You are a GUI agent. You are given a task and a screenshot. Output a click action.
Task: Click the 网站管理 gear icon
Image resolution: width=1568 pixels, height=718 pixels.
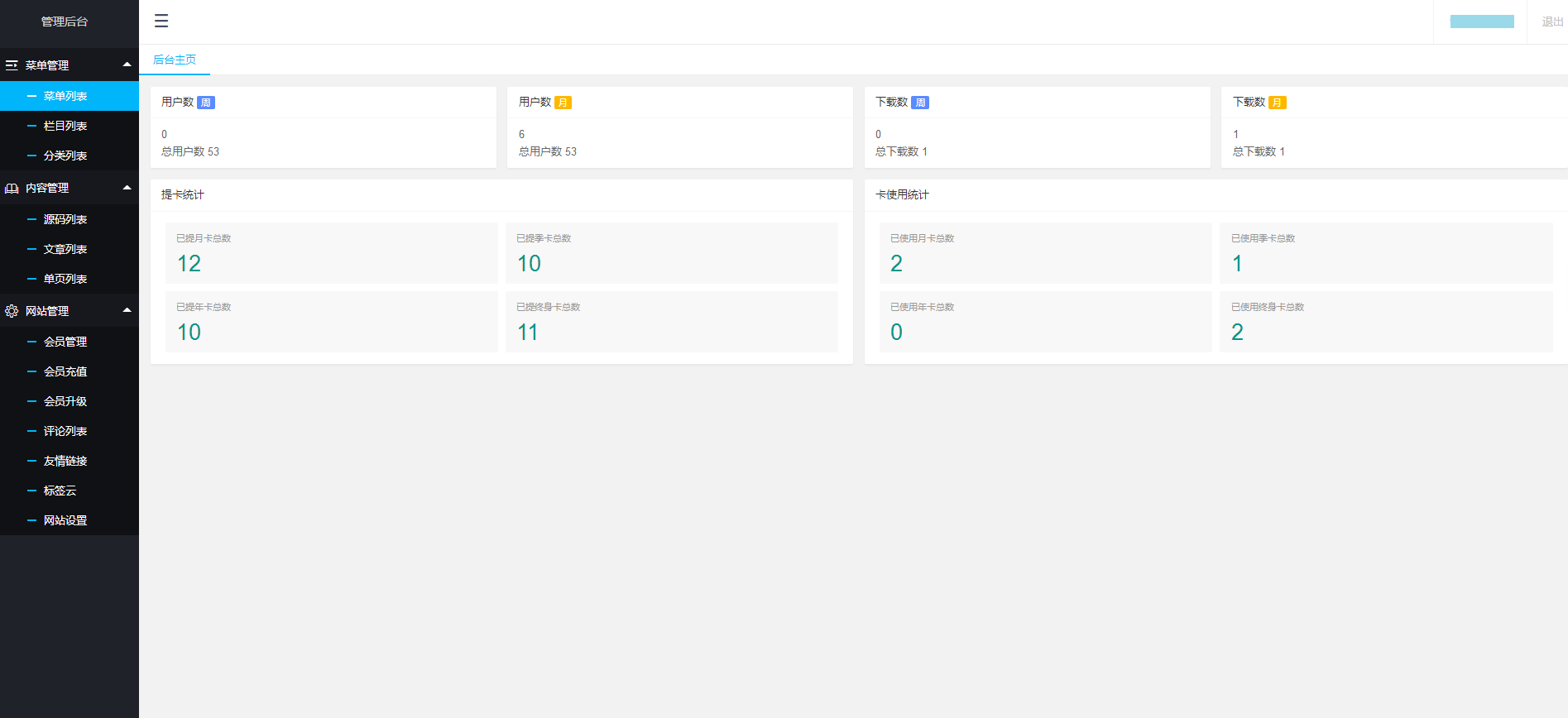click(x=12, y=312)
